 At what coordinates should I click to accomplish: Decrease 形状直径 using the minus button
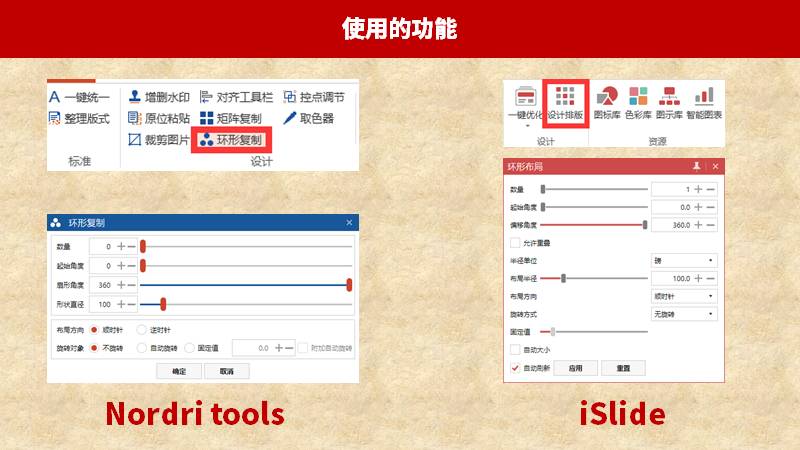tap(132, 304)
